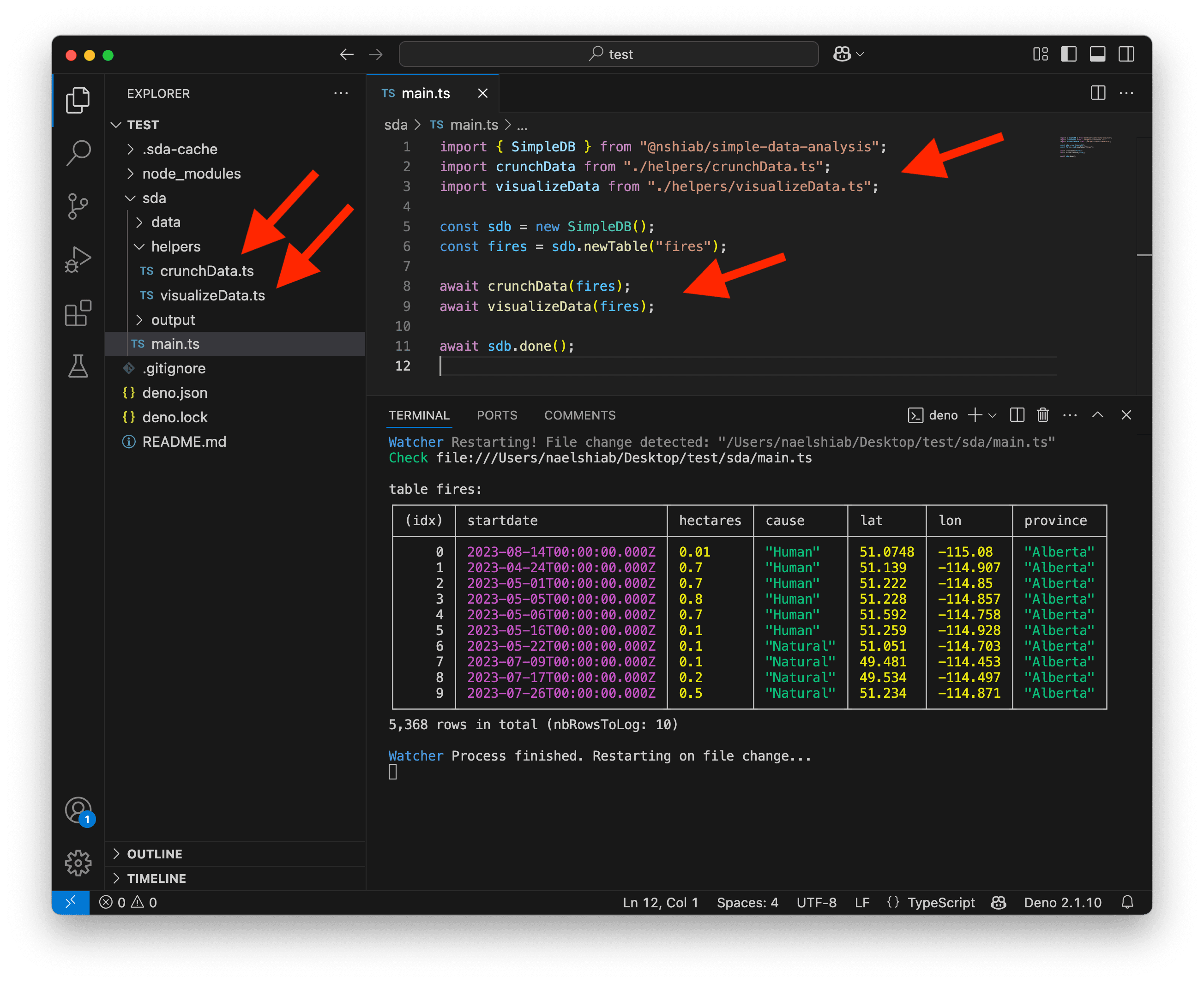Open terminal panel More Actions ellipsis
This screenshot has height=983, width=1204.
click(1070, 415)
